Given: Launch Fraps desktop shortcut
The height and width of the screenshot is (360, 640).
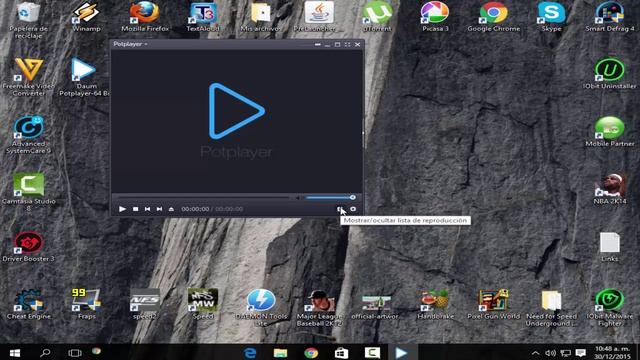Looking at the screenshot, I should coord(86,304).
